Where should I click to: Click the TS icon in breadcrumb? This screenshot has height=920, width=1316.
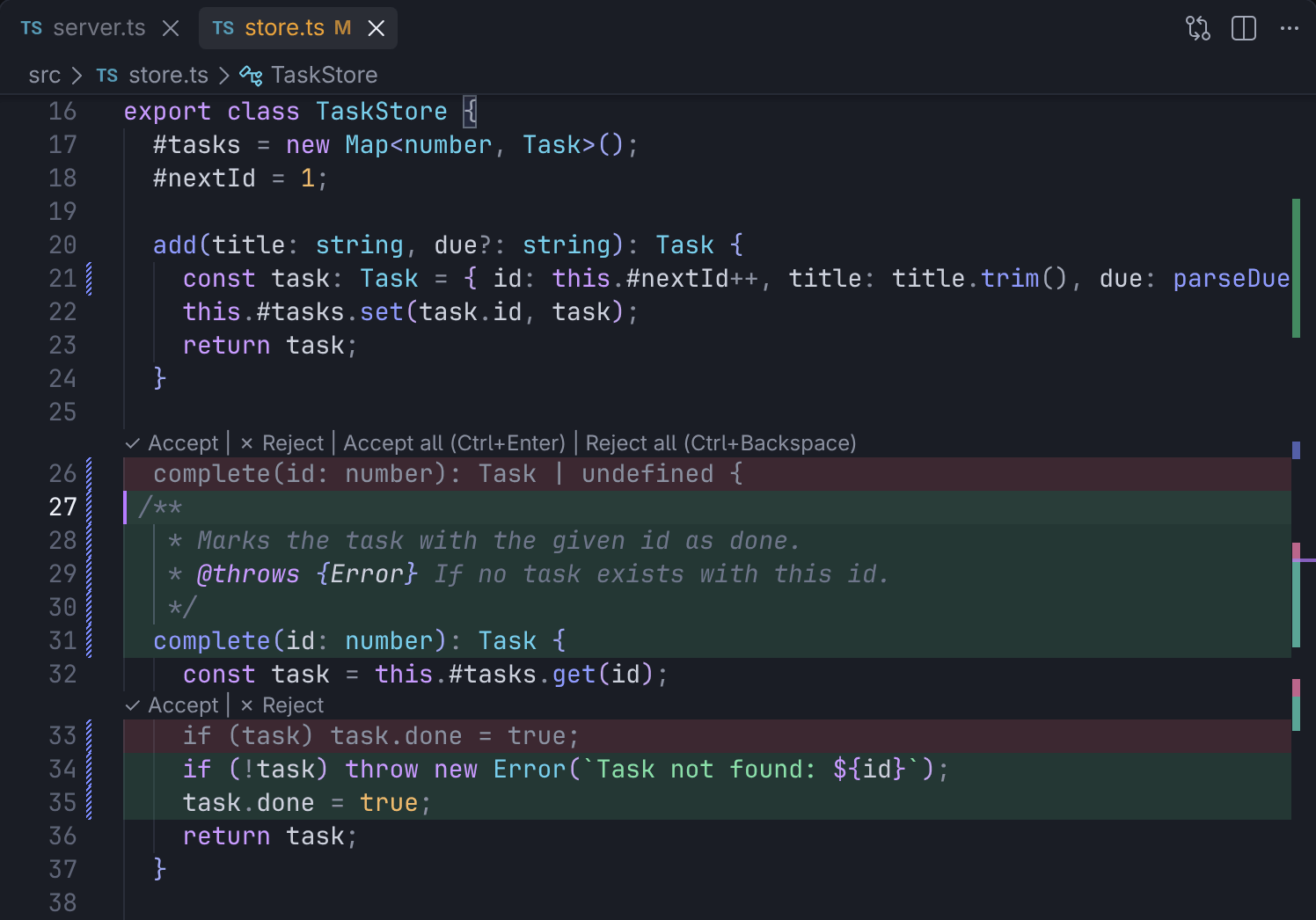pyautogui.click(x=107, y=76)
